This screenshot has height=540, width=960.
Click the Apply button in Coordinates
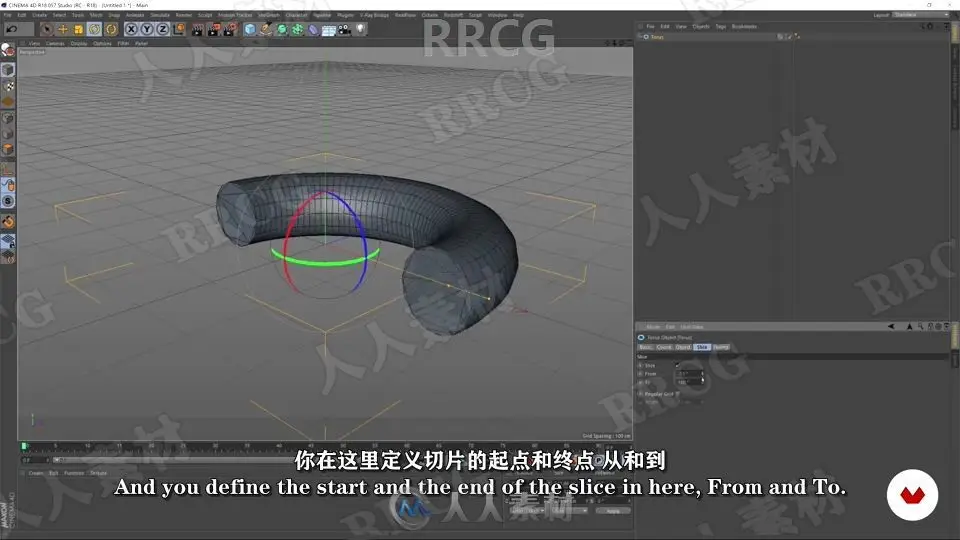[612, 511]
